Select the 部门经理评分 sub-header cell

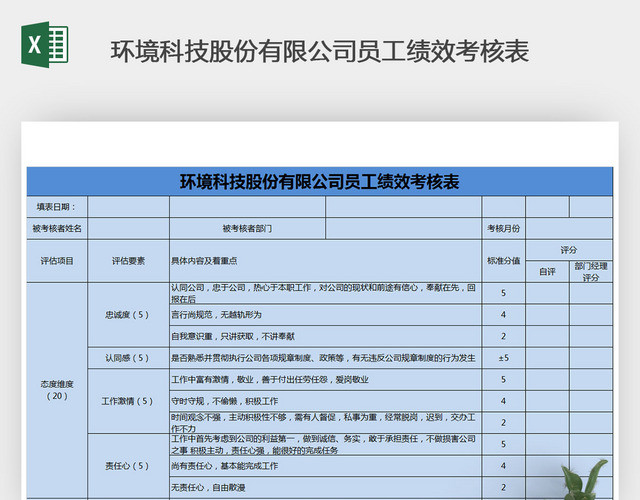591,271
